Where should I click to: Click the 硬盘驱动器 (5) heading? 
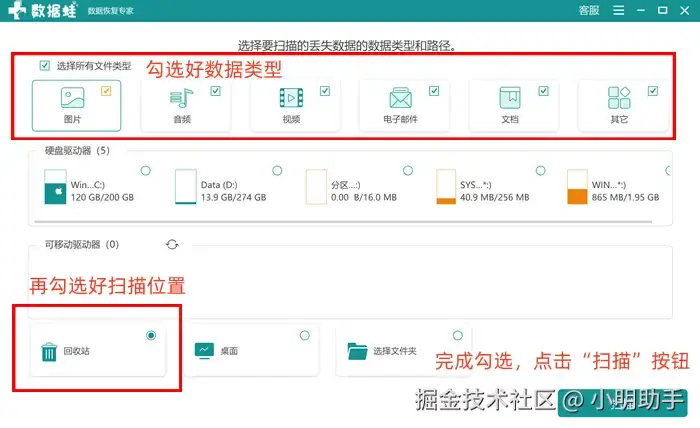tap(77, 150)
